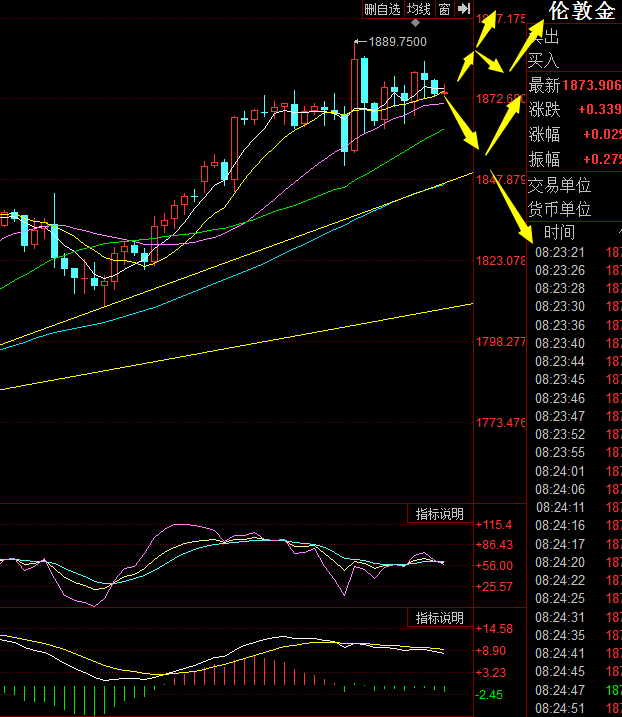Click the 交易单位 label
Screen dimensions: 622x717
click(559, 185)
